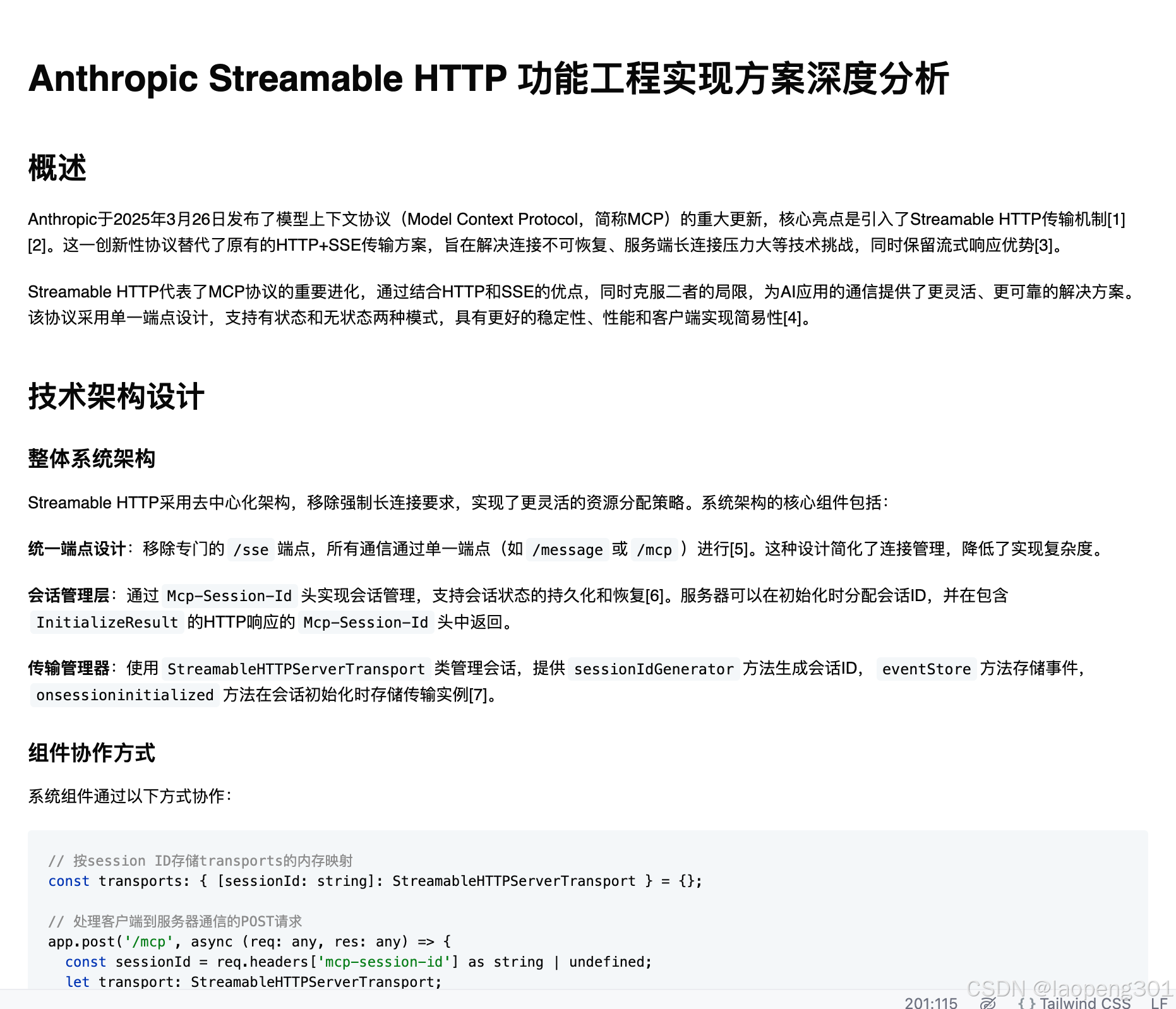Image resolution: width=1176 pixels, height=1009 pixels.
Task: Click the comment "// 处理客户端到服务器通信的POST请求"
Action: [x=175, y=921]
